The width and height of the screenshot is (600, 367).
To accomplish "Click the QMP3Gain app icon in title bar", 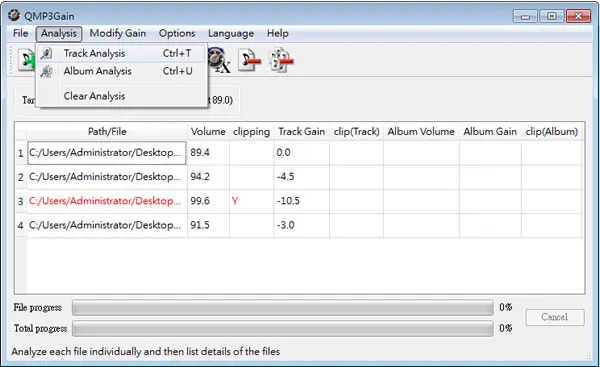I will (14, 15).
